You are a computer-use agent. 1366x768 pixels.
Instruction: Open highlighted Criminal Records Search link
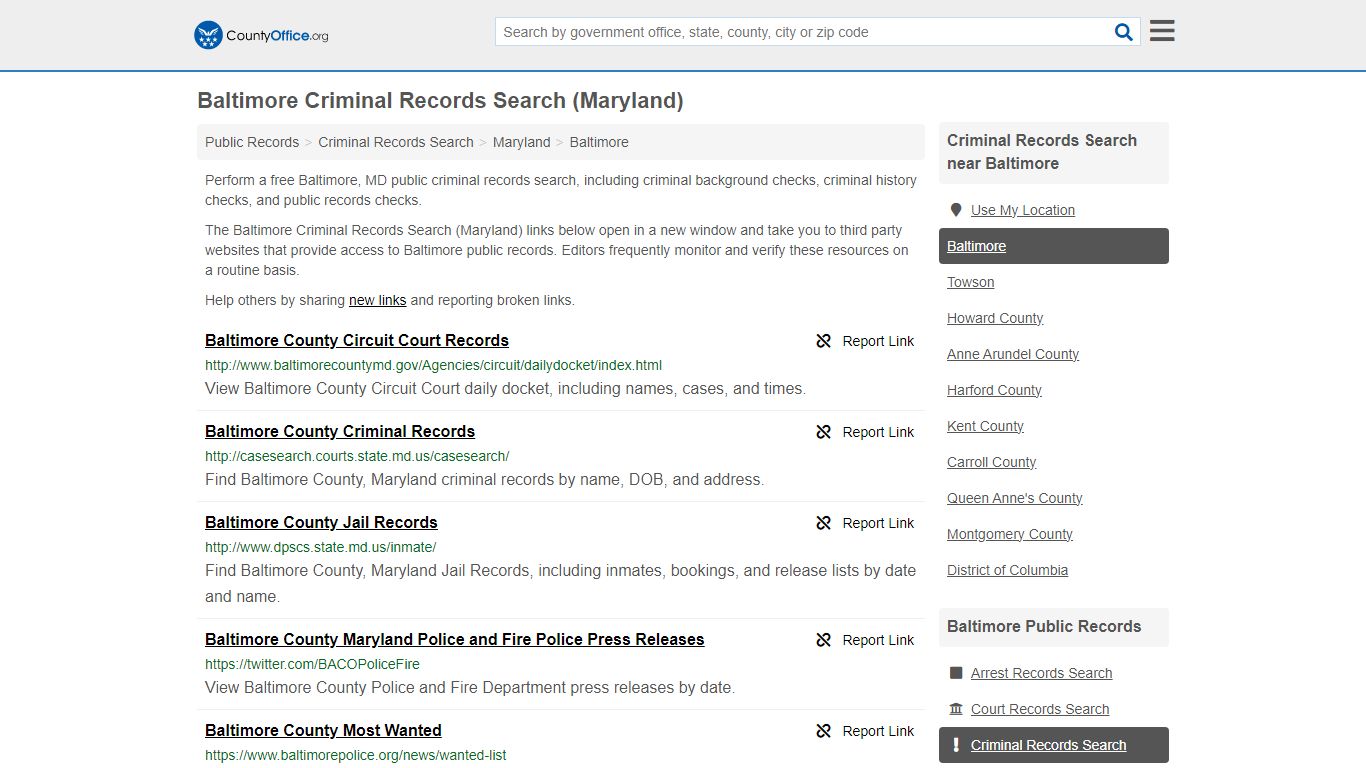tap(1048, 745)
